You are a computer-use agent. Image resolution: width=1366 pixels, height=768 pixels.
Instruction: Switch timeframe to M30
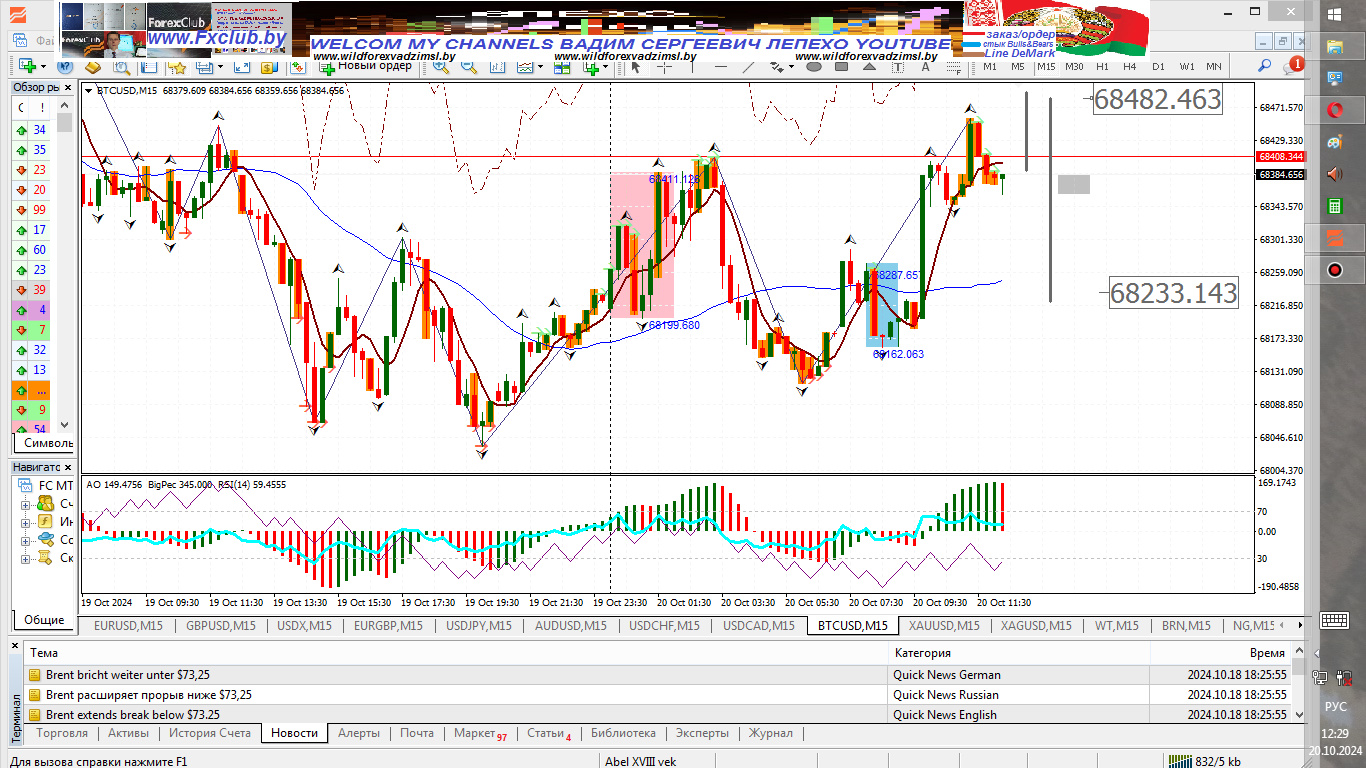1074,66
